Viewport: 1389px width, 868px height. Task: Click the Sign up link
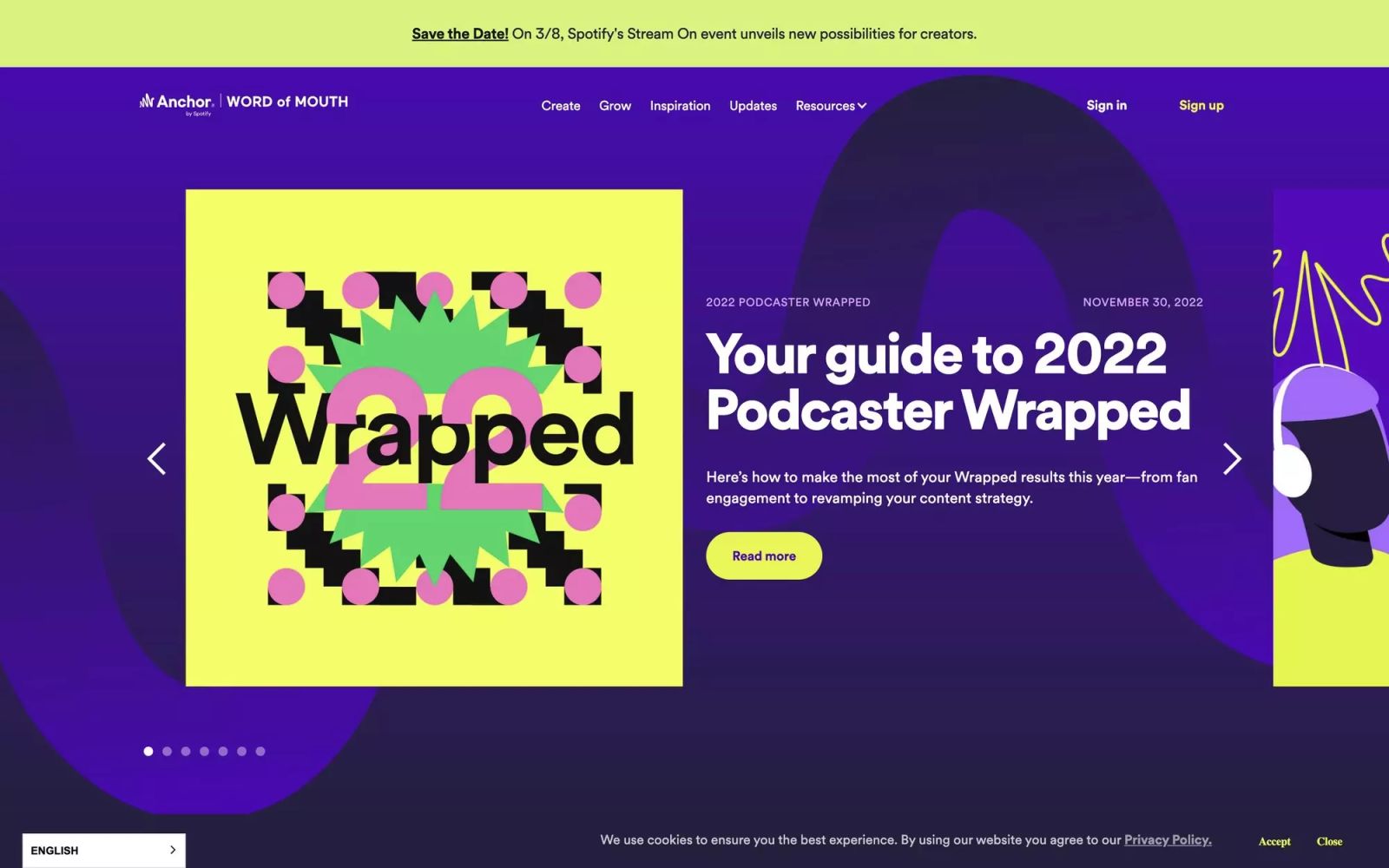(1201, 105)
